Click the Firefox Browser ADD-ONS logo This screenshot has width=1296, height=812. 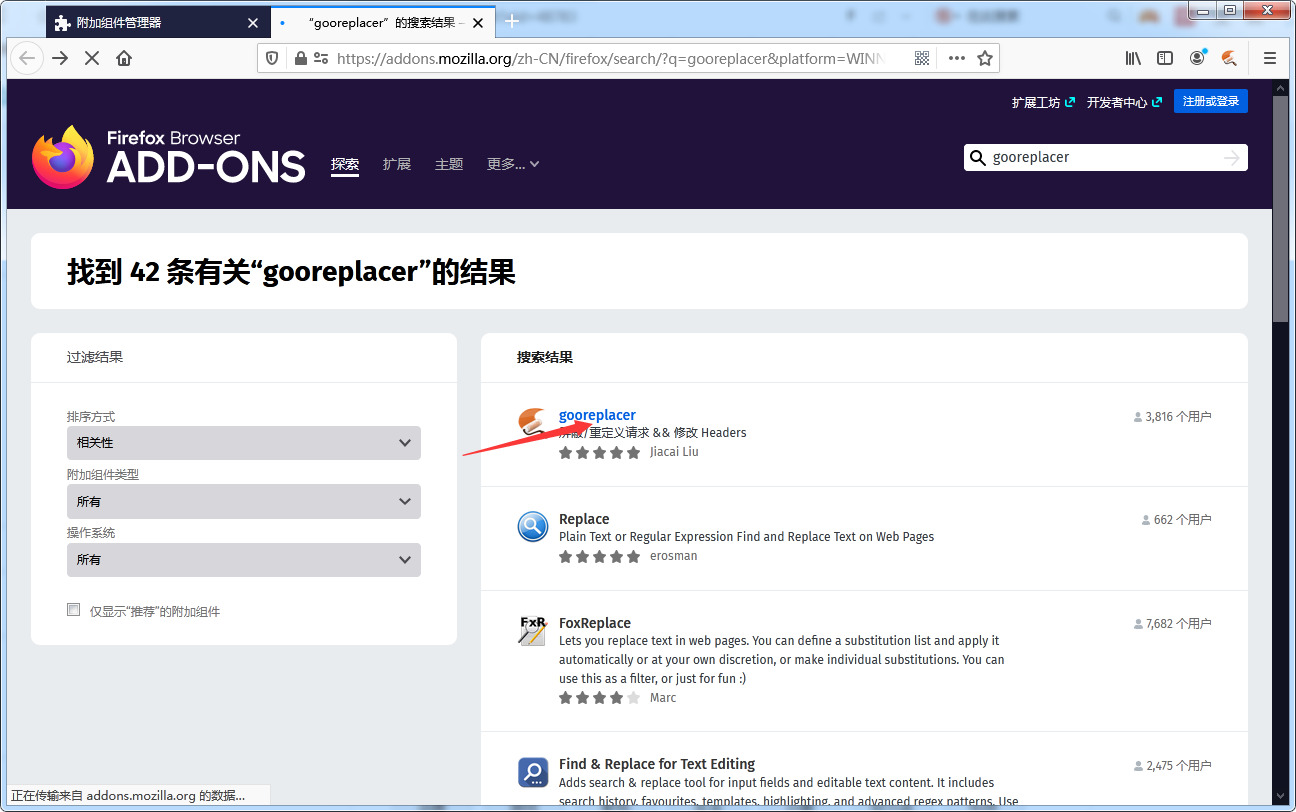(169, 157)
